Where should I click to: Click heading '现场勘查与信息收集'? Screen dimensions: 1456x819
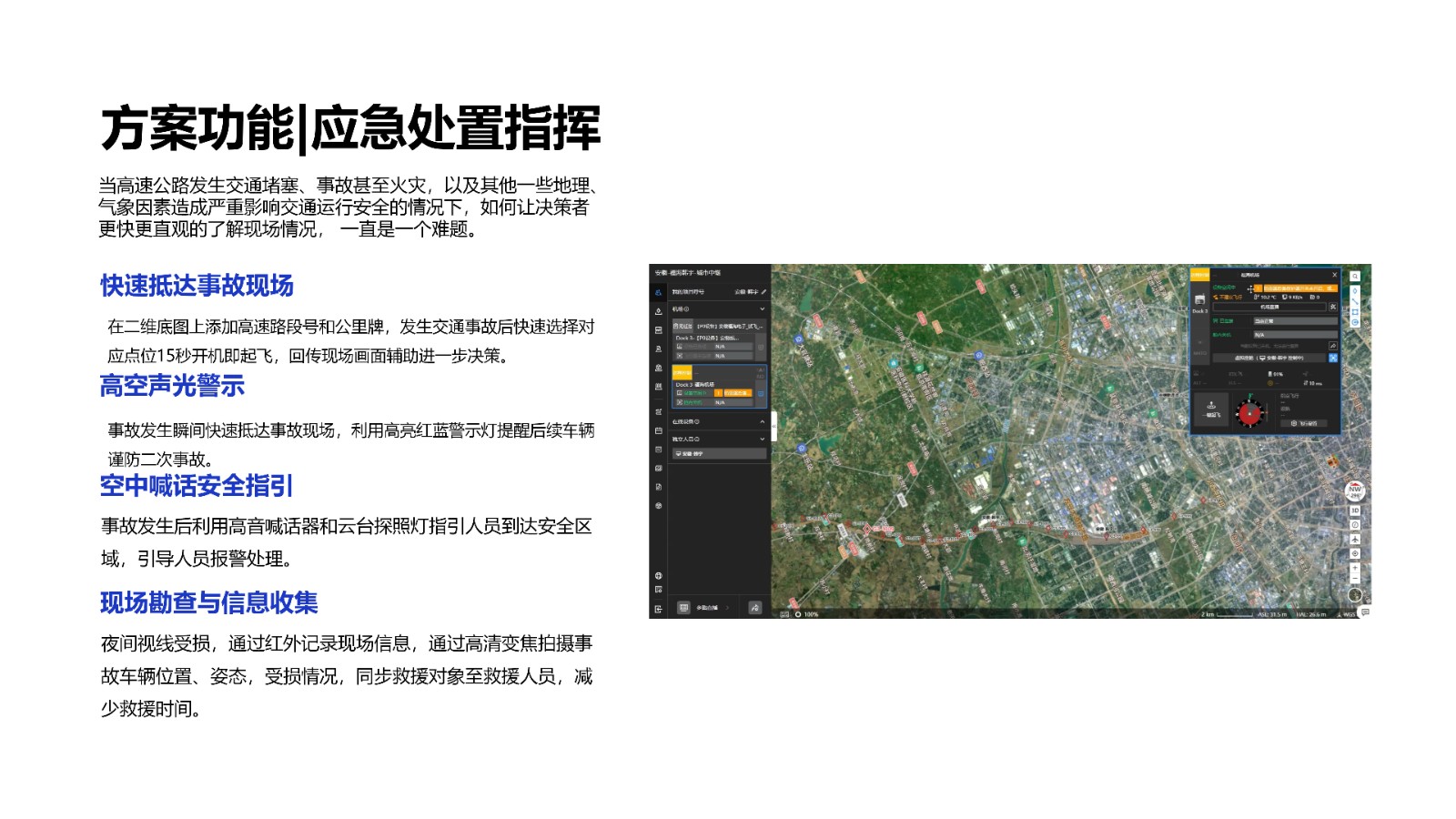(x=208, y=602)
